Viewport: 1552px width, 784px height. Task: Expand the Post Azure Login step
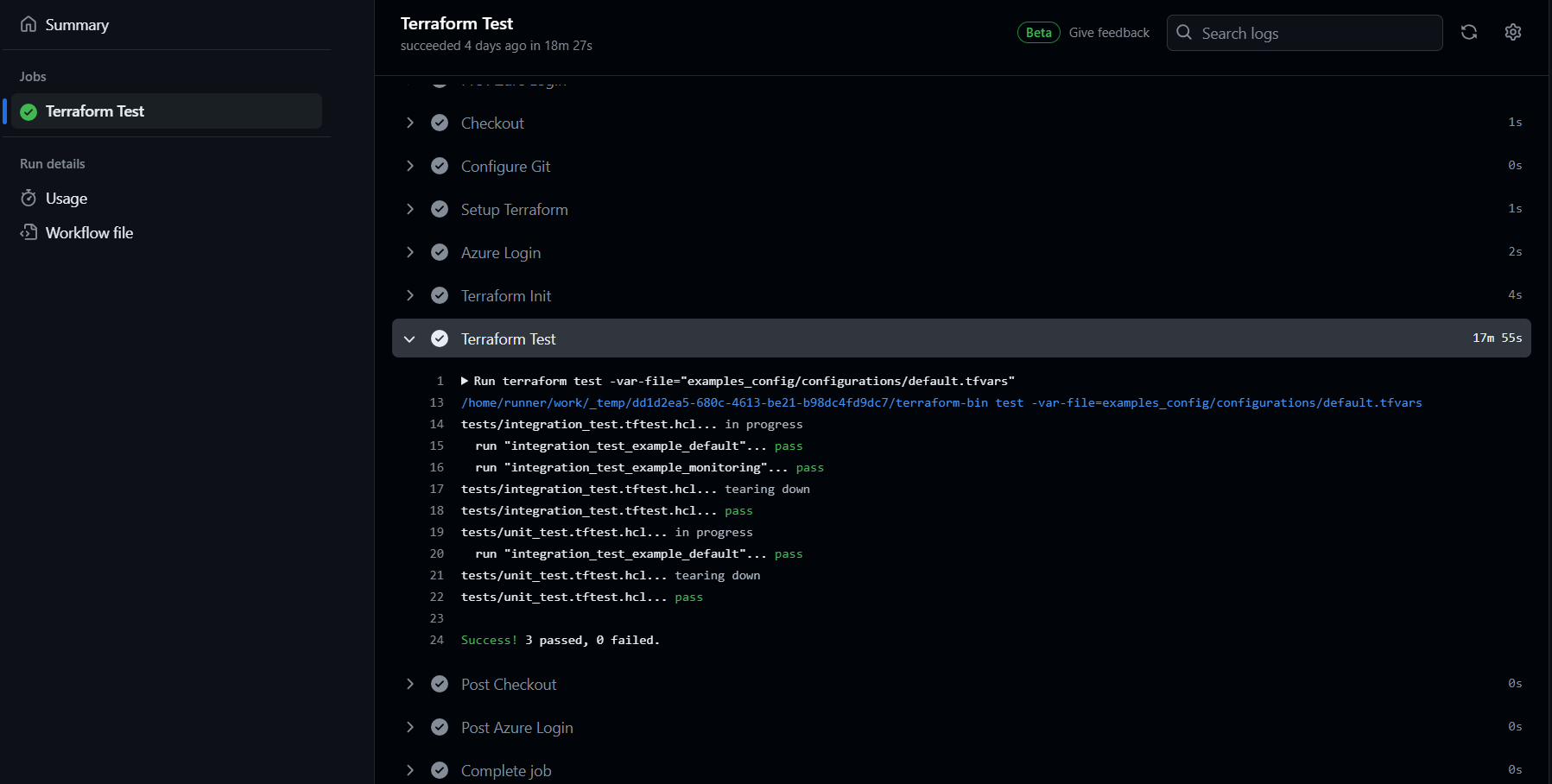pyautogui.click(x=410, y=727)
